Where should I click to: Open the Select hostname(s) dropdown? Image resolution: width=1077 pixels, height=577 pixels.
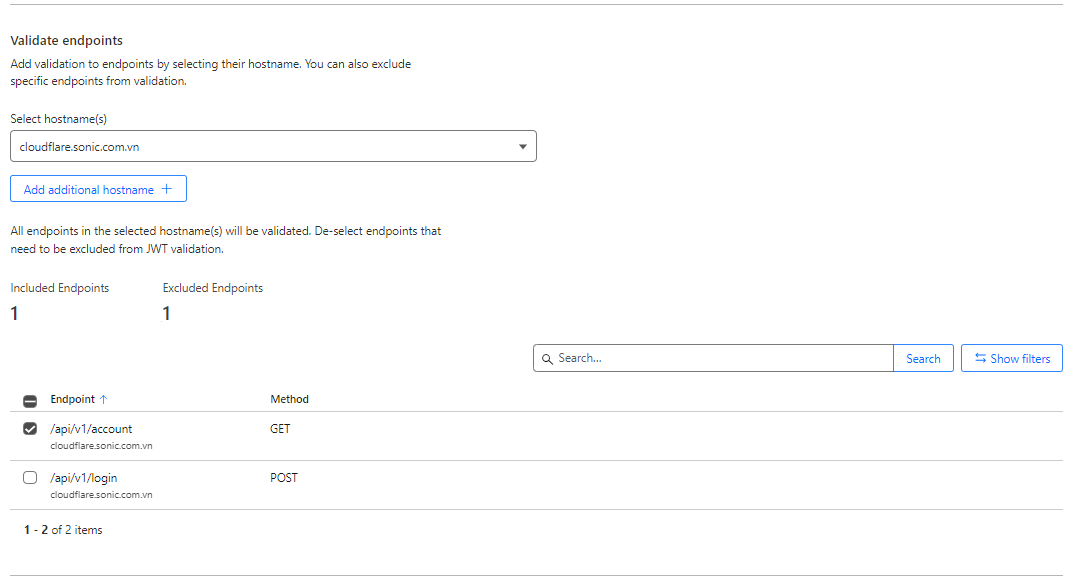tap(272, 146)
